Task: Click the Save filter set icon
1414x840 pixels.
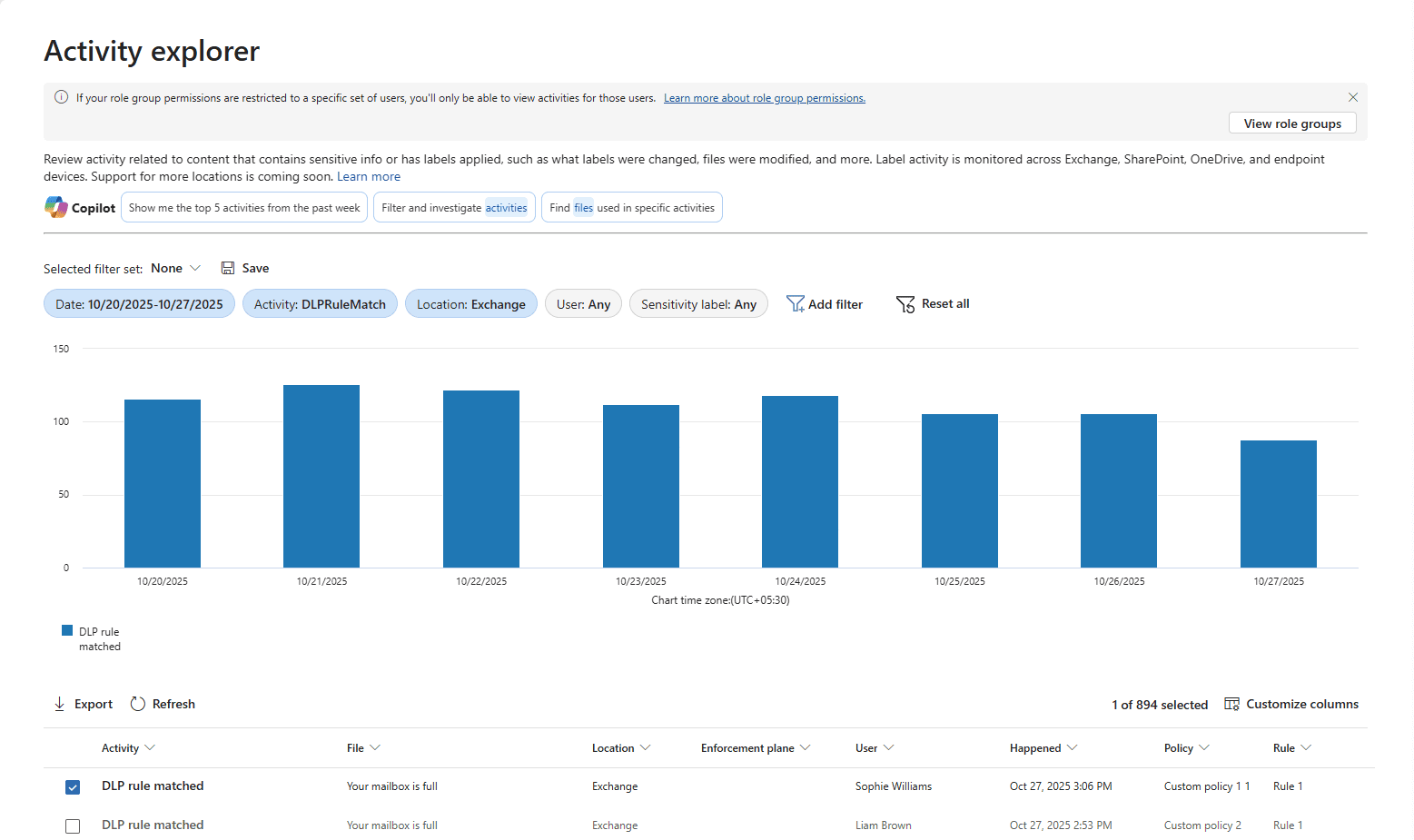Action: 228,267
